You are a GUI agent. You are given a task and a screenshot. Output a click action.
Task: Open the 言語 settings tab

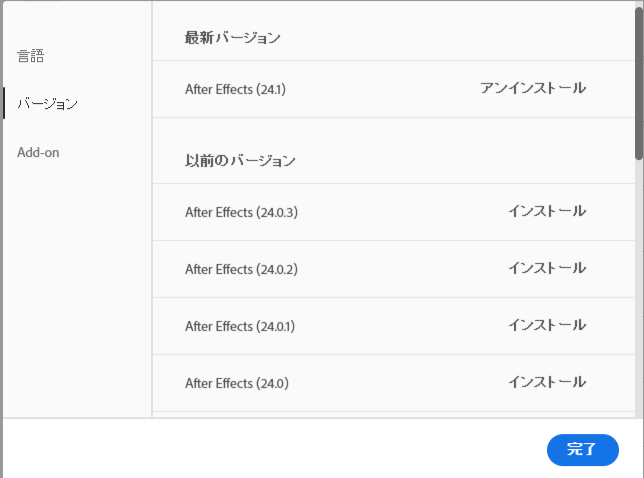click(x=31, y=56)
